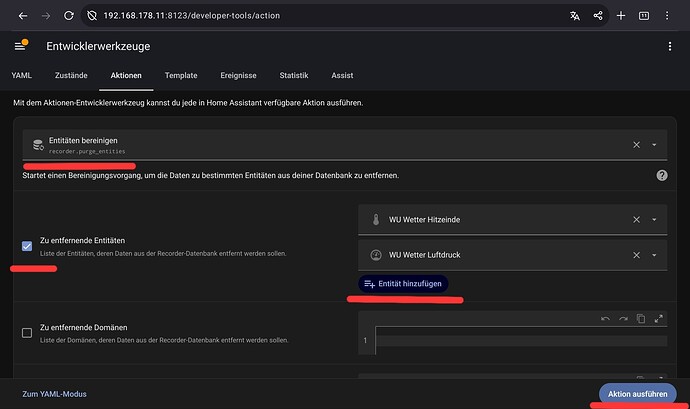Screen dimensions: 690x409
Task: Open a new tab with the plus icon
Action: [x=621, y=16]
